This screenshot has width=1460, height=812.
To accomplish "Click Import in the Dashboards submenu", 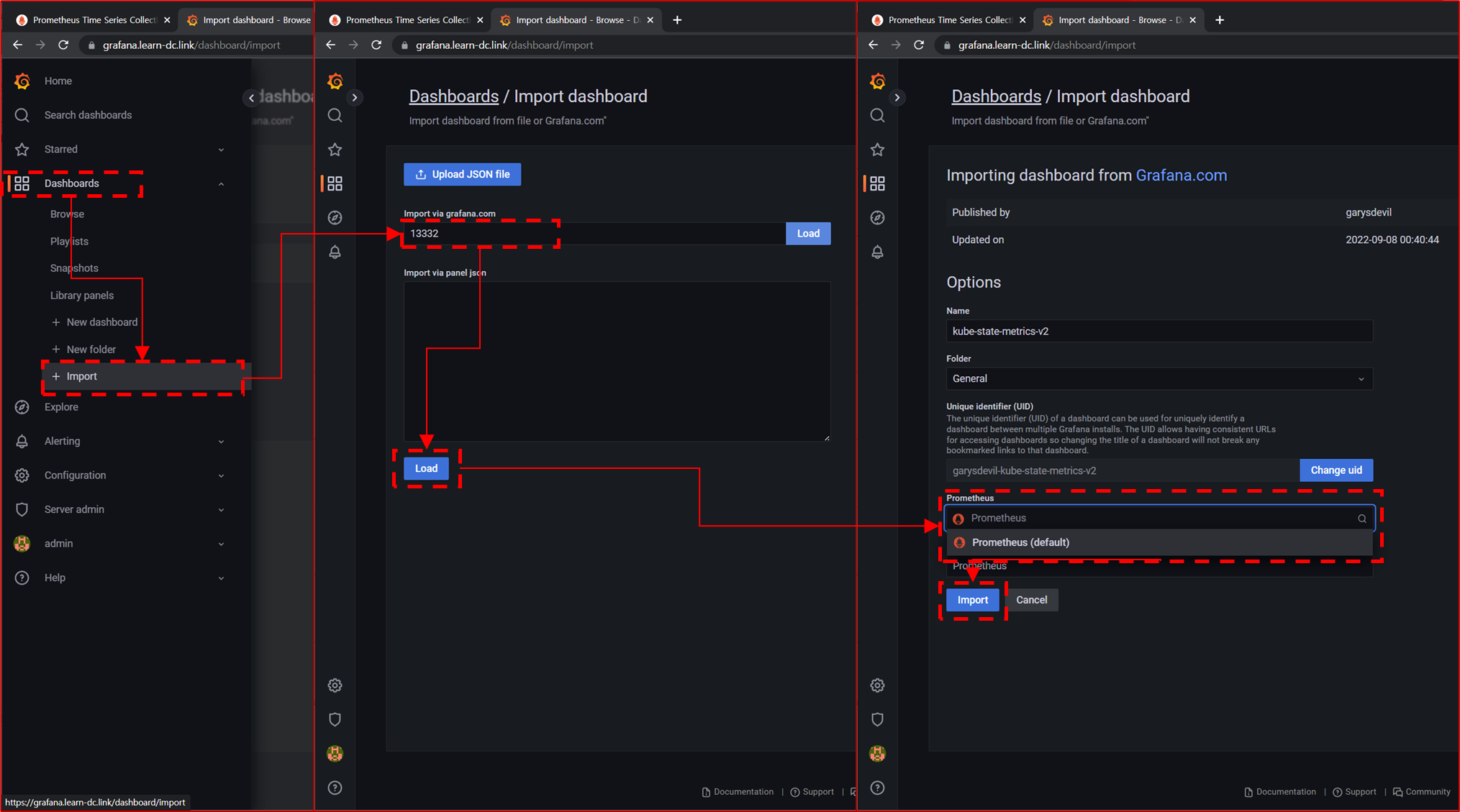I will pyautogui.click(x=82, y=377).
